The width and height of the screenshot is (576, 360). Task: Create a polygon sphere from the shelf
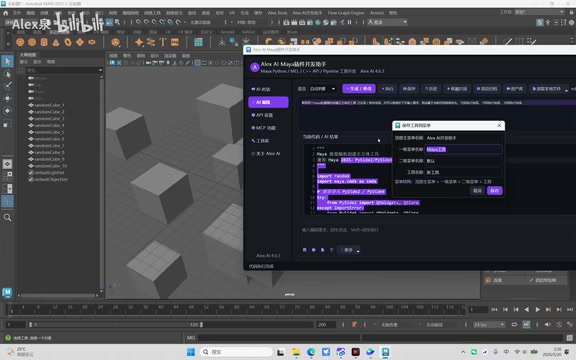[20, 42]
